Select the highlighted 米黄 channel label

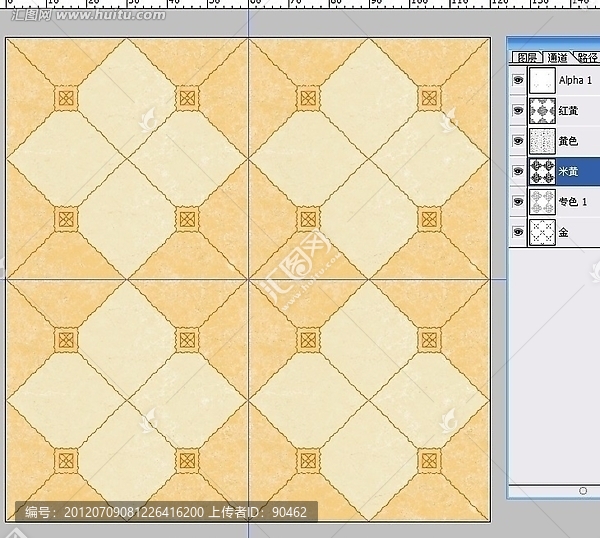tap(568, 171)
